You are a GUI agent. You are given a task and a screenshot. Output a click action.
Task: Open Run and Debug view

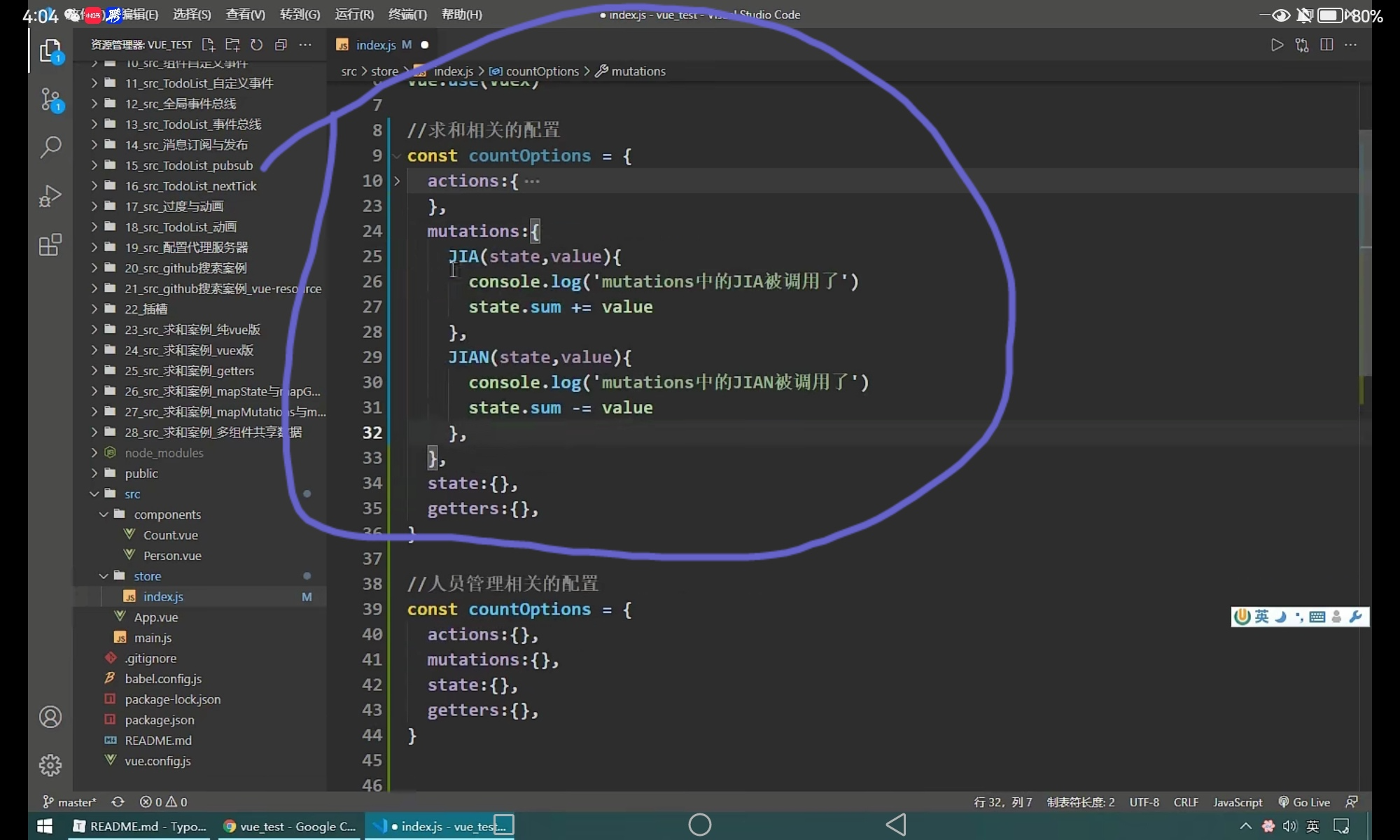point(50,196)
